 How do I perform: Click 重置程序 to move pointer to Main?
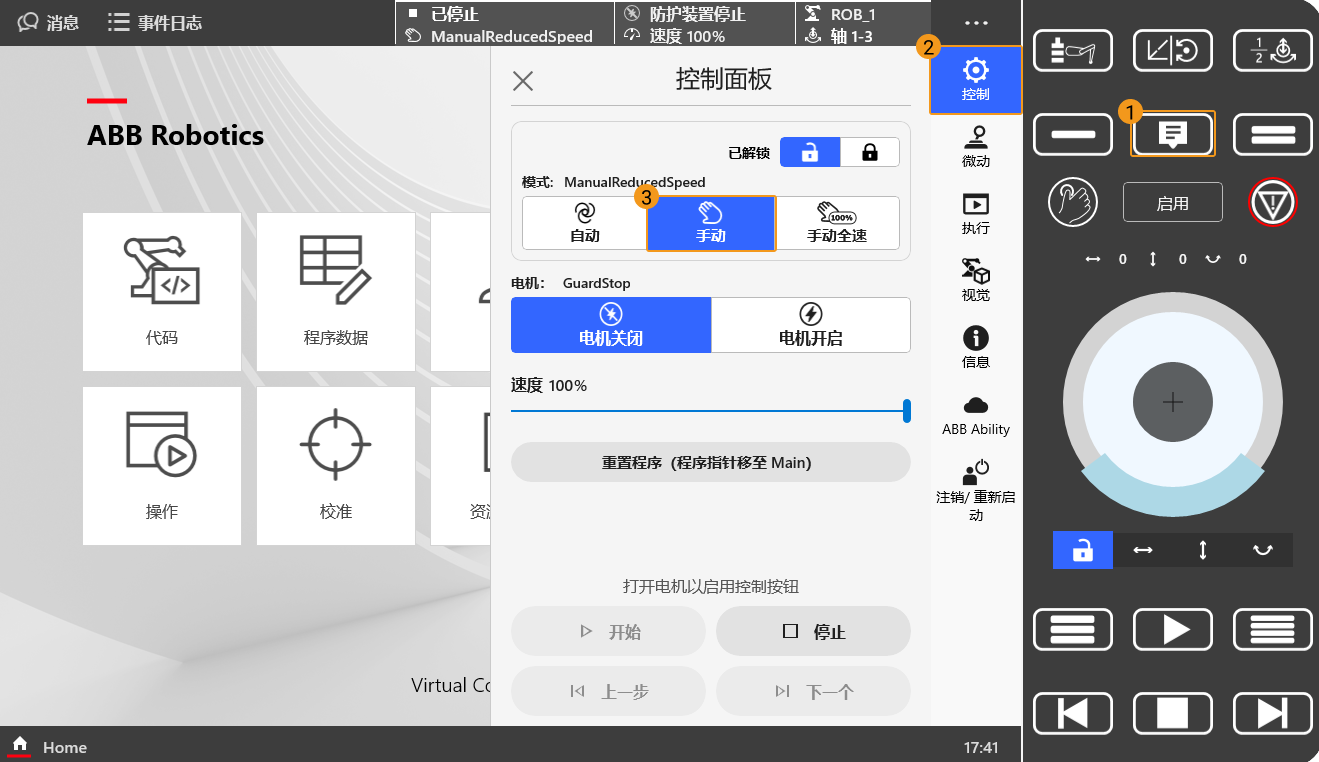pyautogui.click(x=710, y=462)
